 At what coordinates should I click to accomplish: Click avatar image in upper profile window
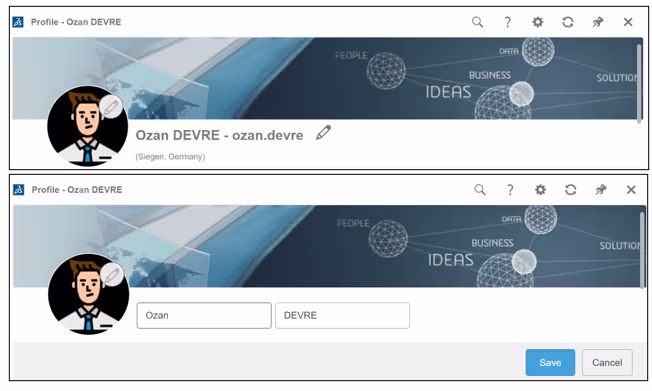coord(87,126)
